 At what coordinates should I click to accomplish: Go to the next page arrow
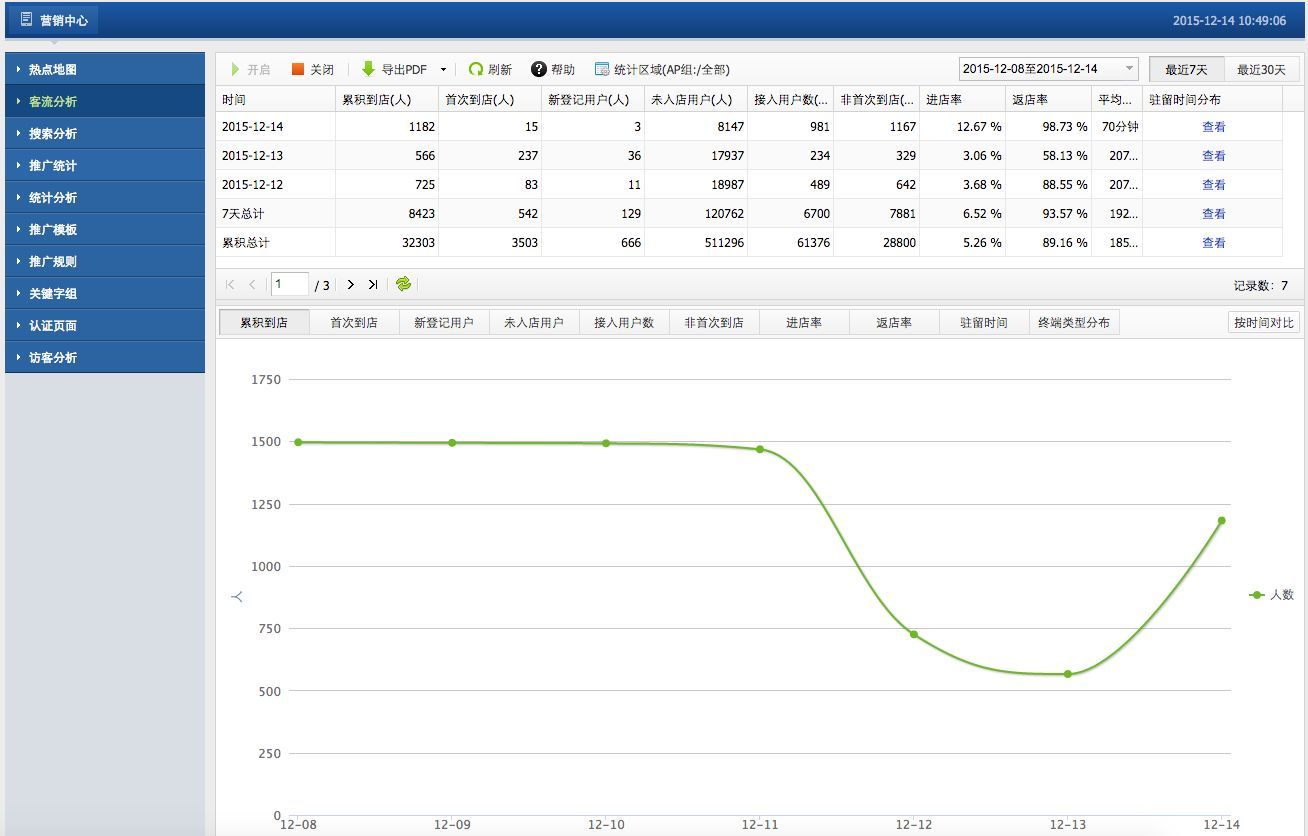pyautogui.click(x=350, y=284)
